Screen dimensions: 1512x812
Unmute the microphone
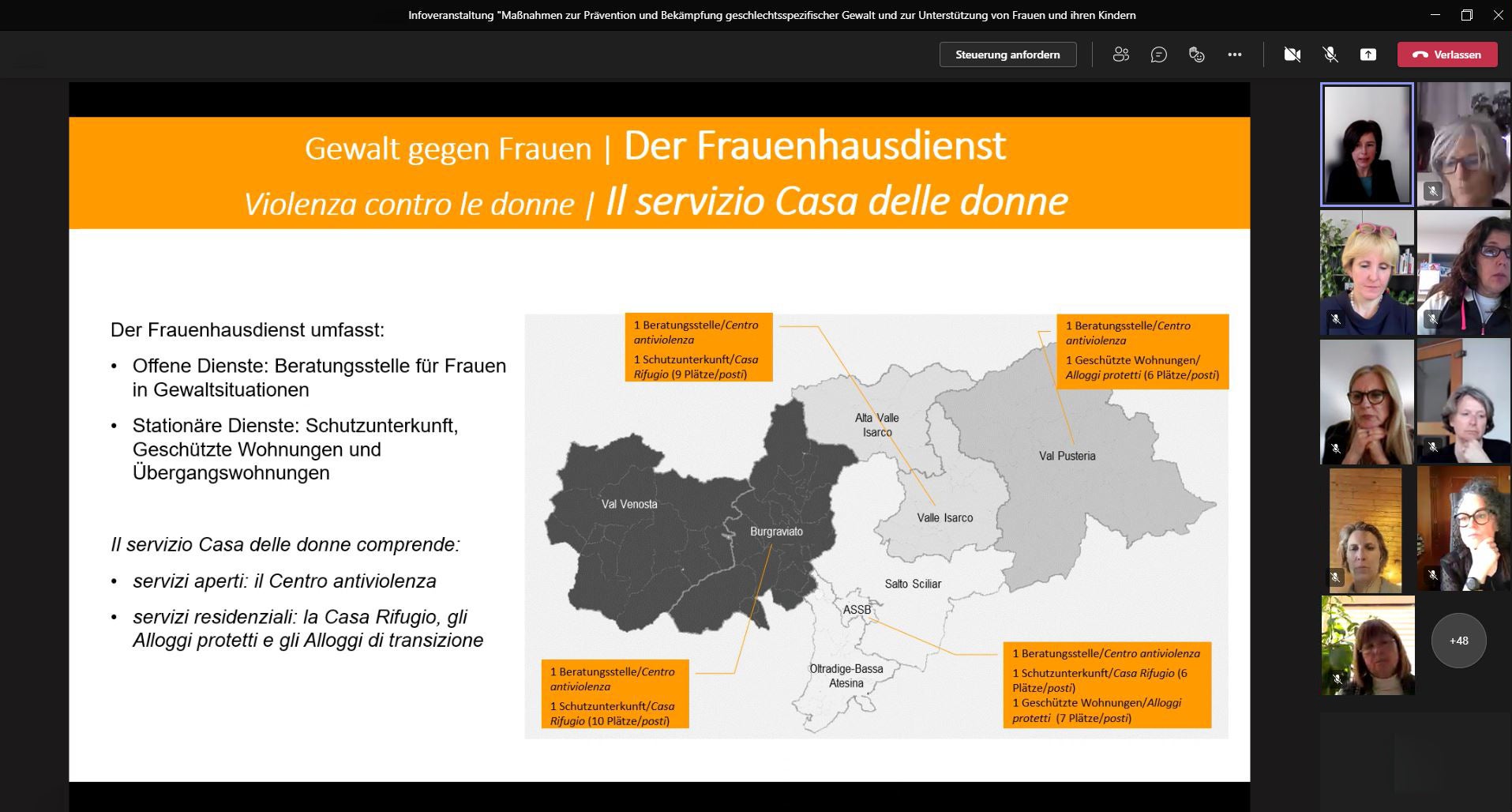(1330, 55)
